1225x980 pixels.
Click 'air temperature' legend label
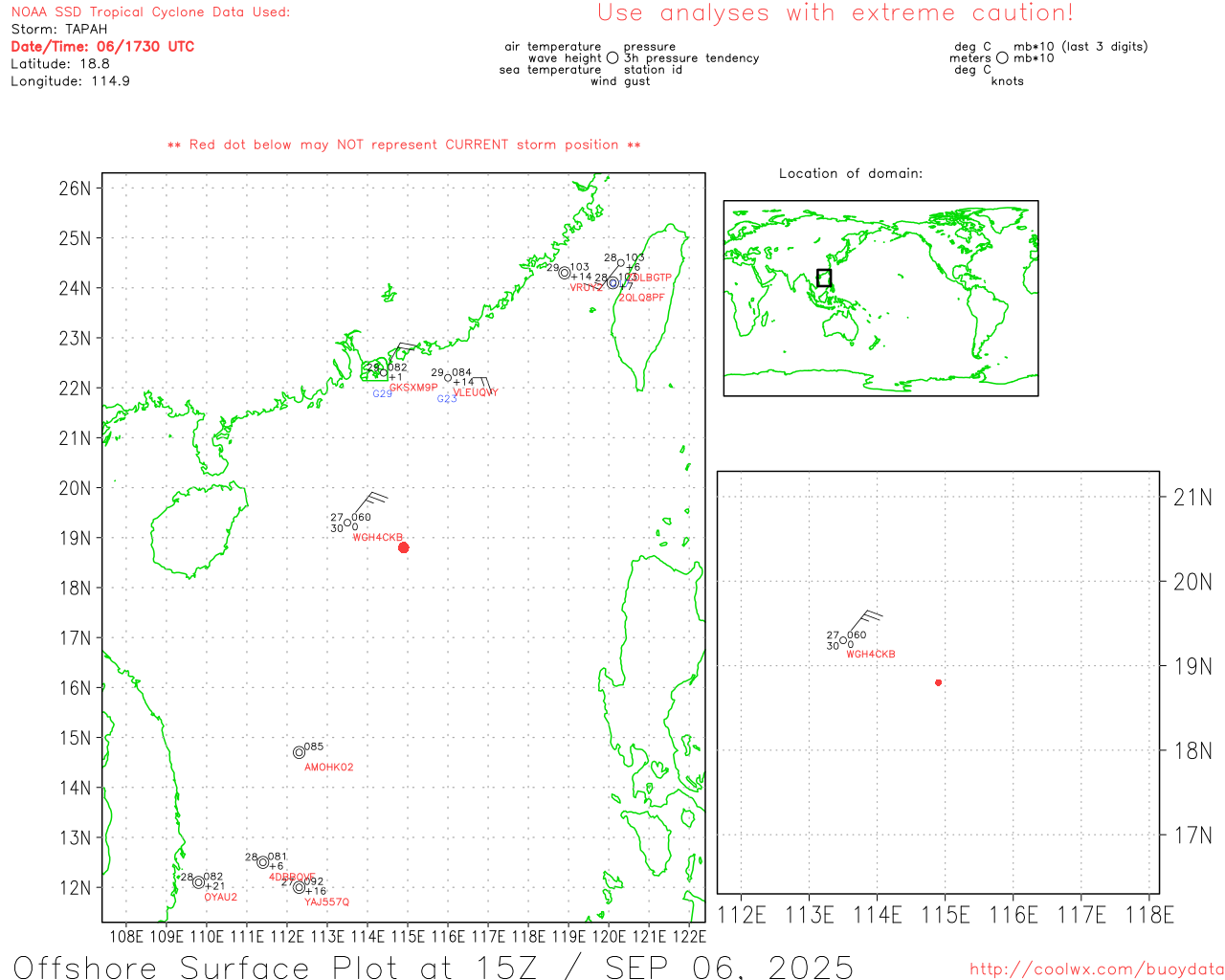pos(553,47)
